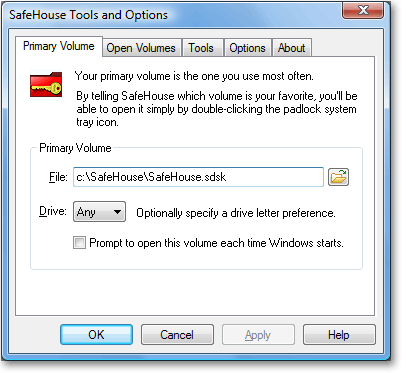Screen dimensions: 406x373
Task: Close the SafeHouse Tools and Options dialog
Action: click(x=362, y=10)
